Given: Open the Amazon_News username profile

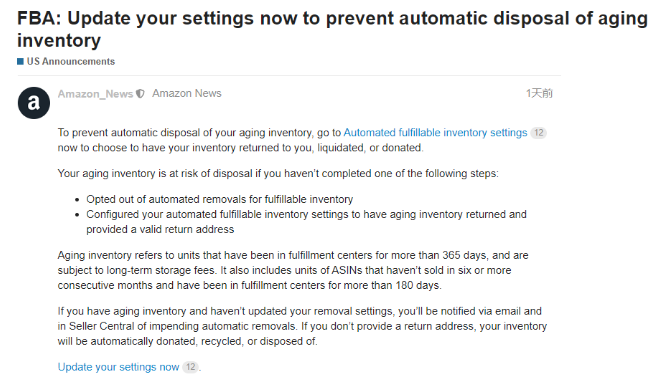Looking at the screenshot, I should click(95, 94).
